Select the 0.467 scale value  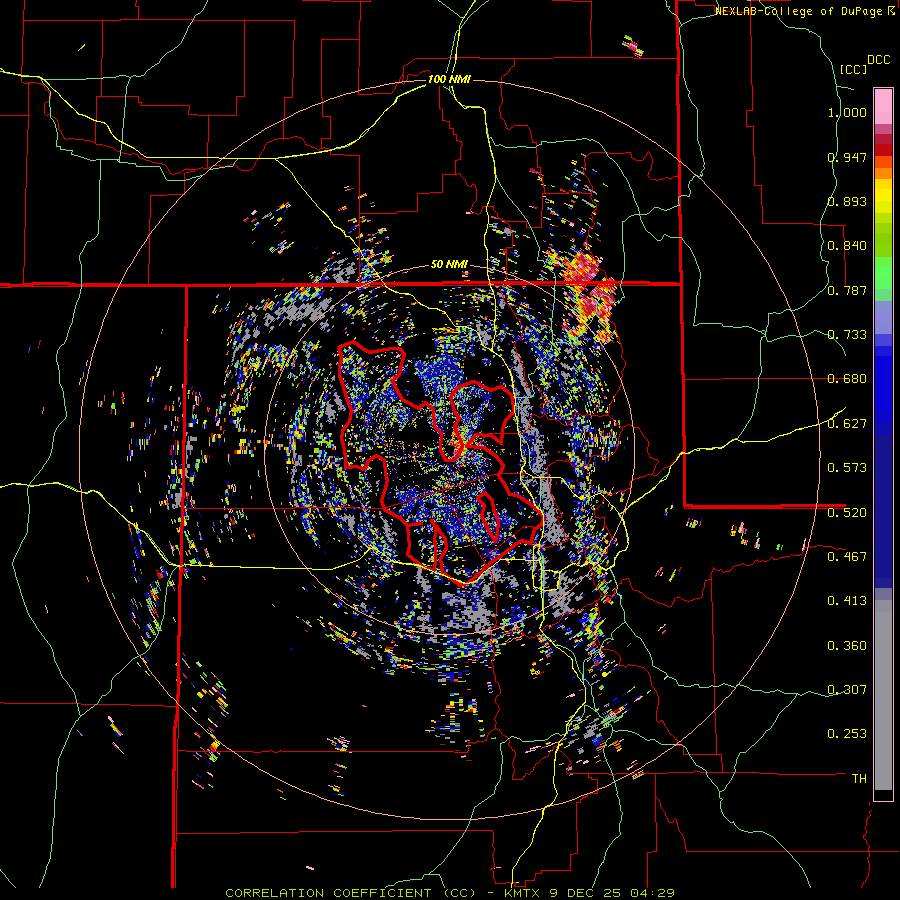(x=847, y=557)
